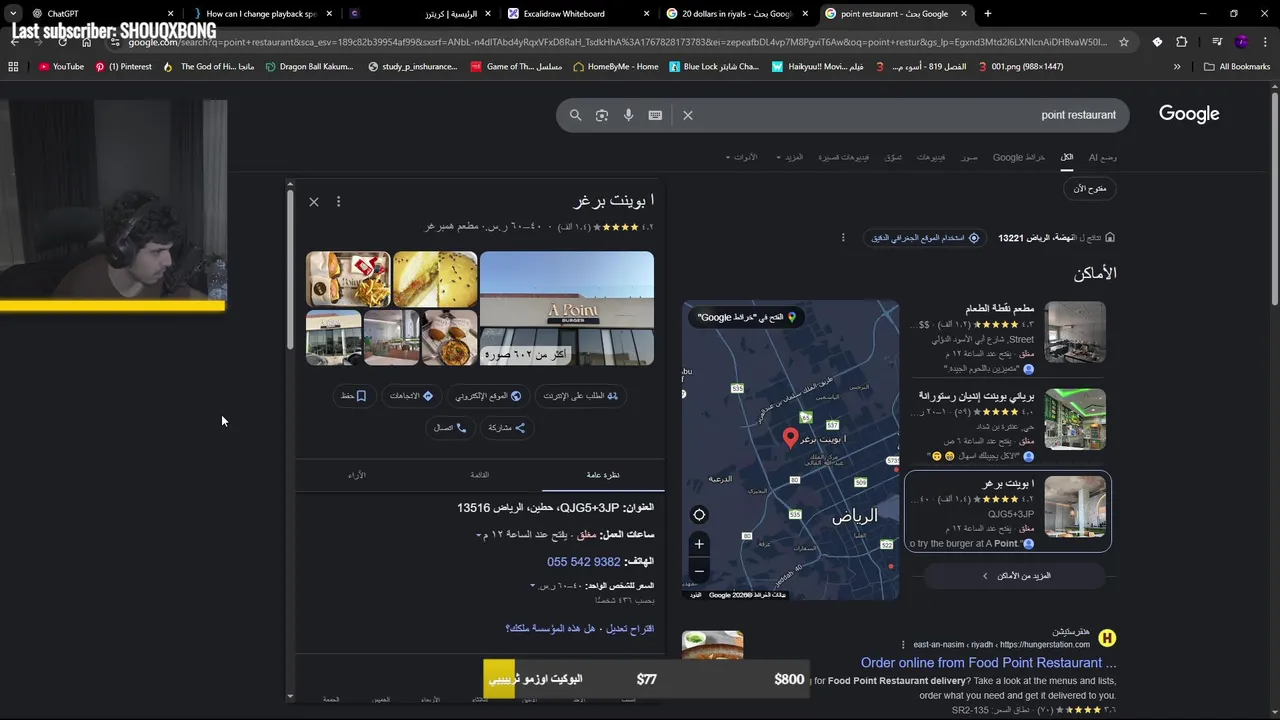Click the Share (مشاركة) button
The width and height of the screenshot is (1280, 720).
pyautogui.click(x=506, y=428)
